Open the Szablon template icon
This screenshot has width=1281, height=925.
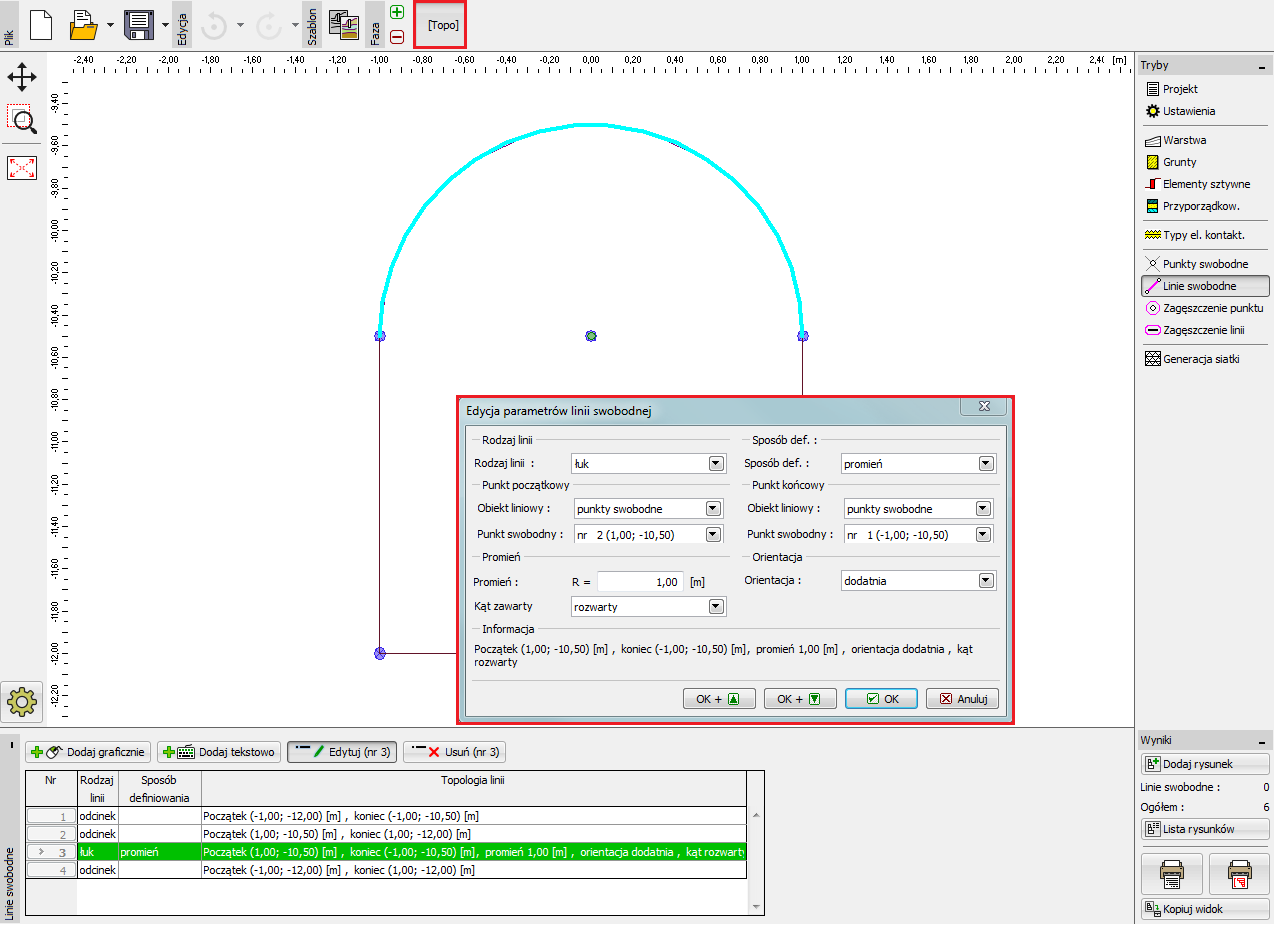tap(344, 25)
